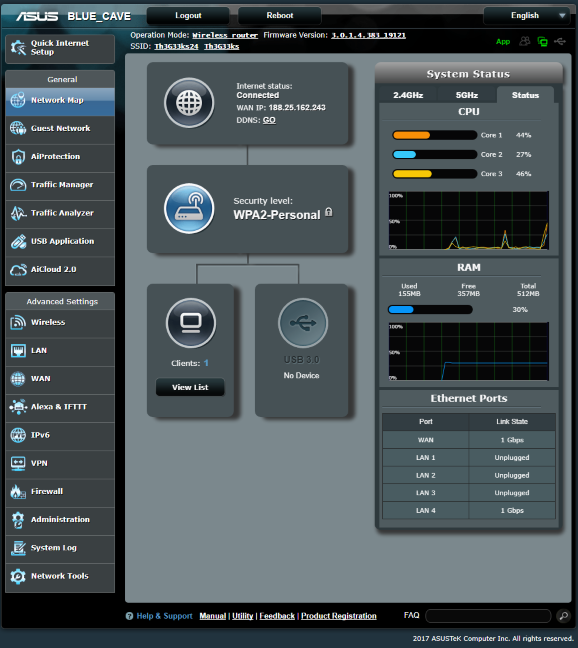Click the Wireless router operation mode link
The image size is (578, 648).
225,36
